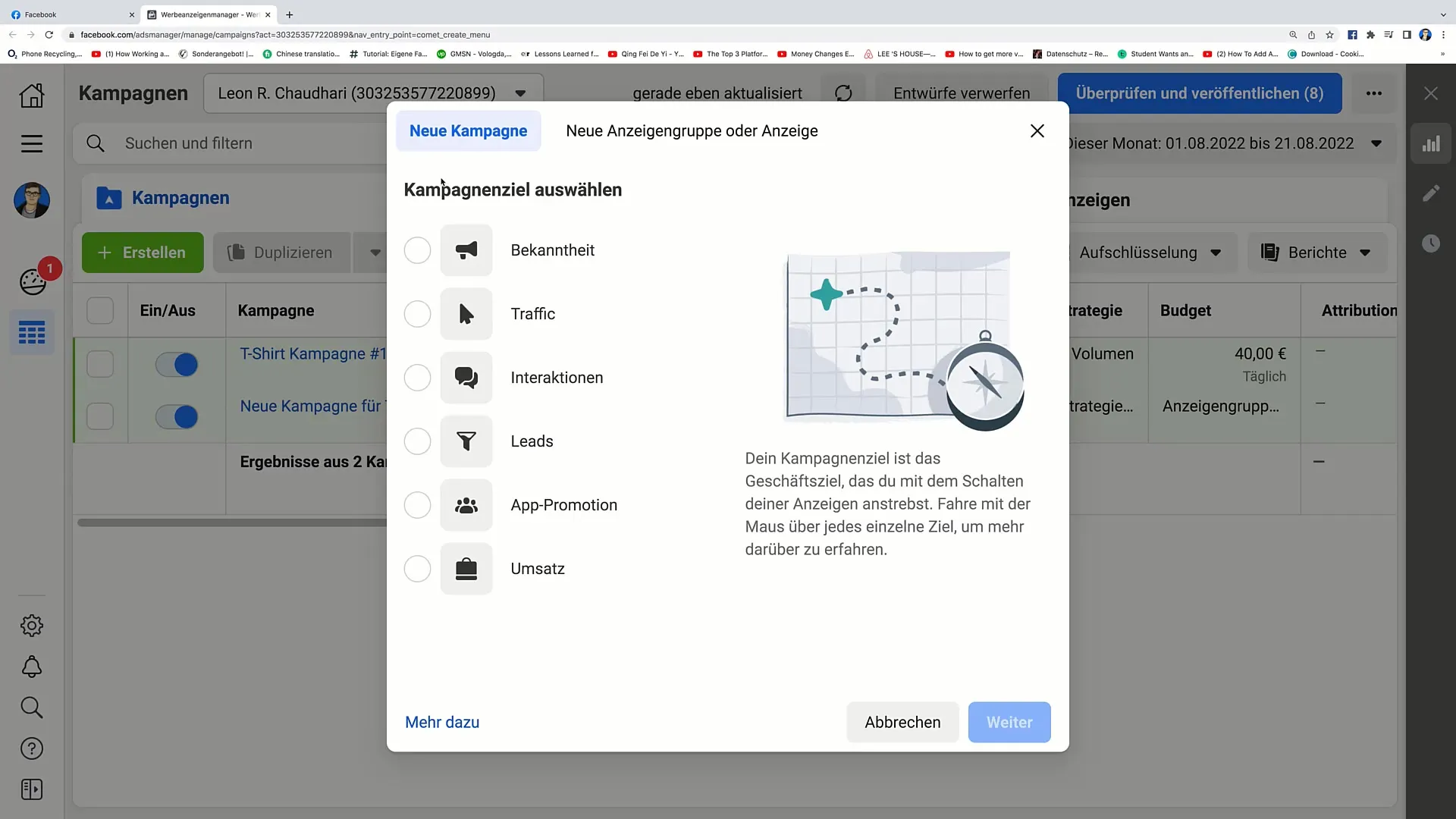Open the Berichte dropdown
1456x819 pixels.
pyautogui.click(x=1317, y=253)
